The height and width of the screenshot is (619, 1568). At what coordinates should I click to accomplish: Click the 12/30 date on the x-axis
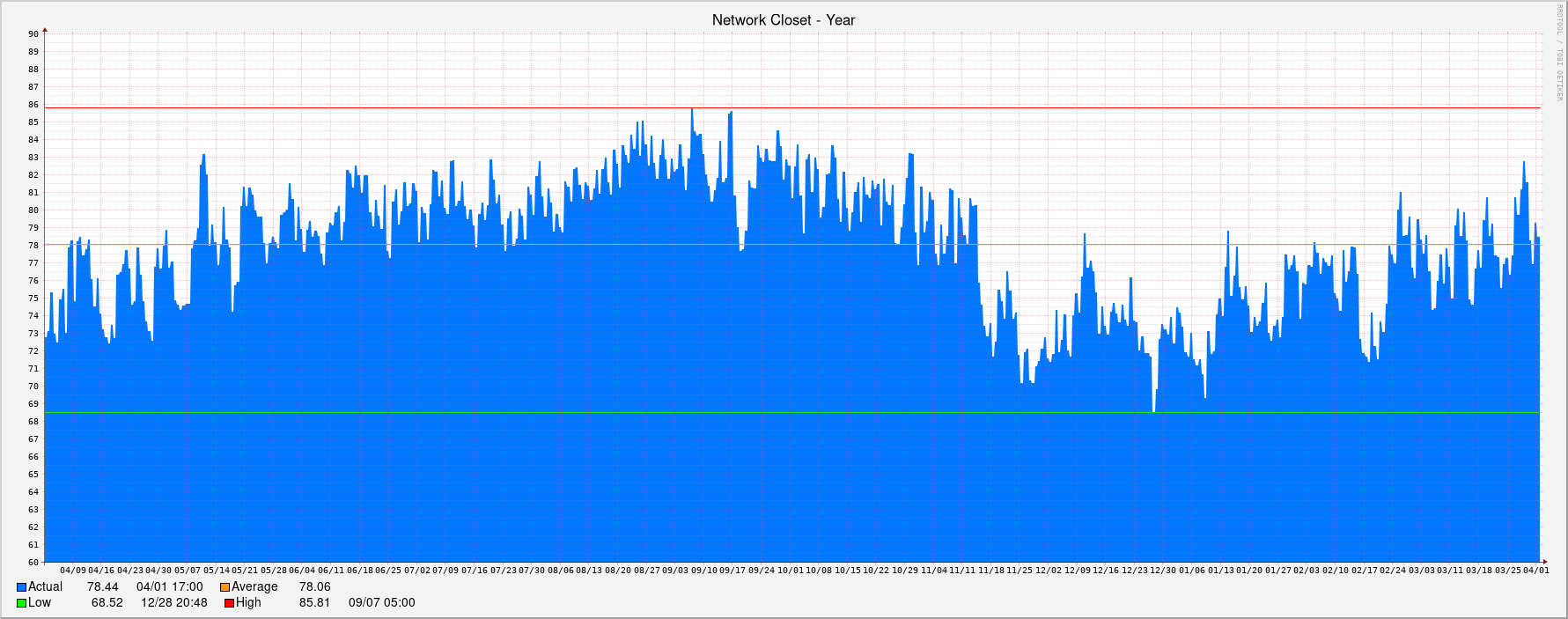1163,571
